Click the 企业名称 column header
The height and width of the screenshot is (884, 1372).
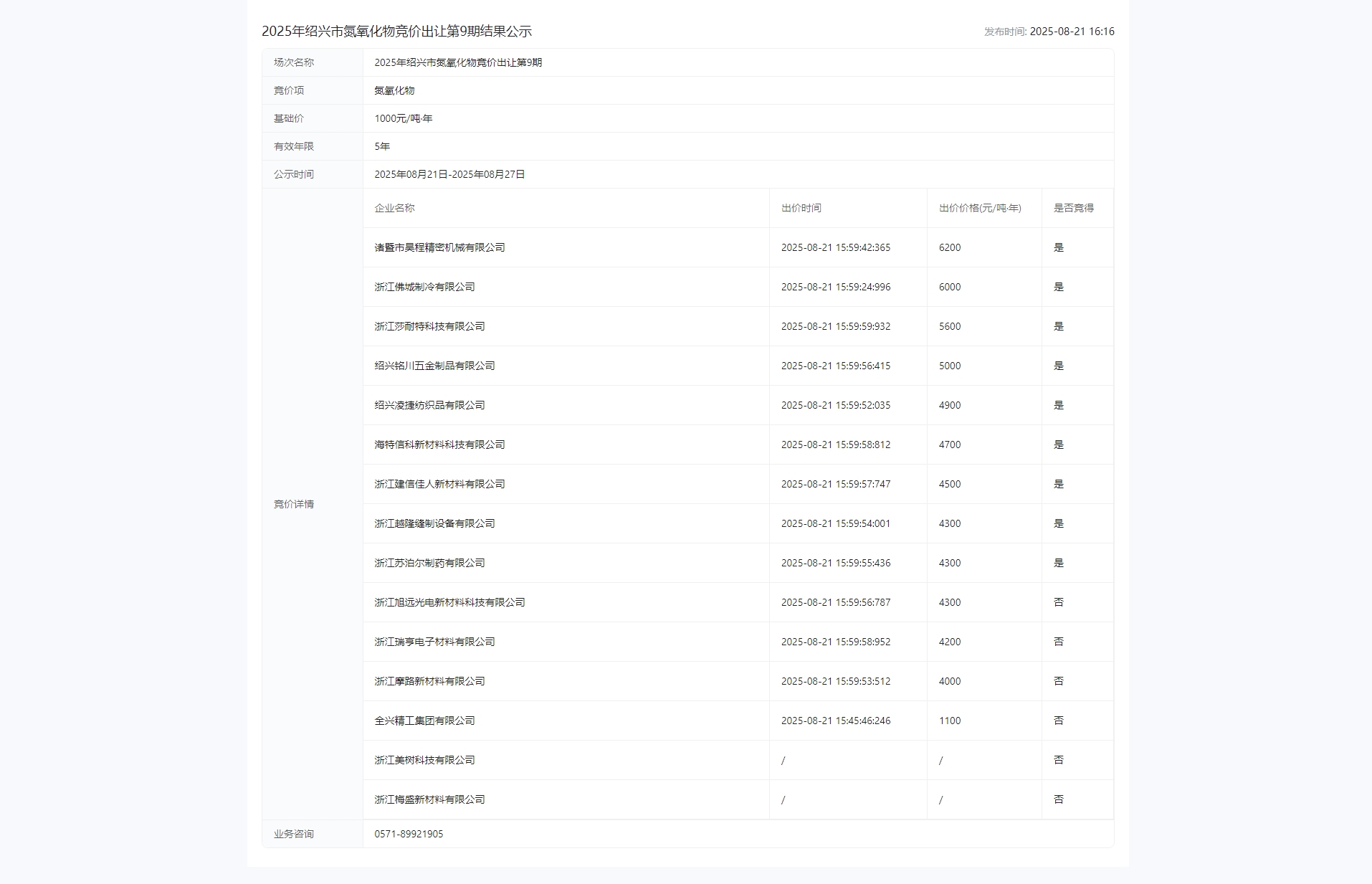click(395, 209)
